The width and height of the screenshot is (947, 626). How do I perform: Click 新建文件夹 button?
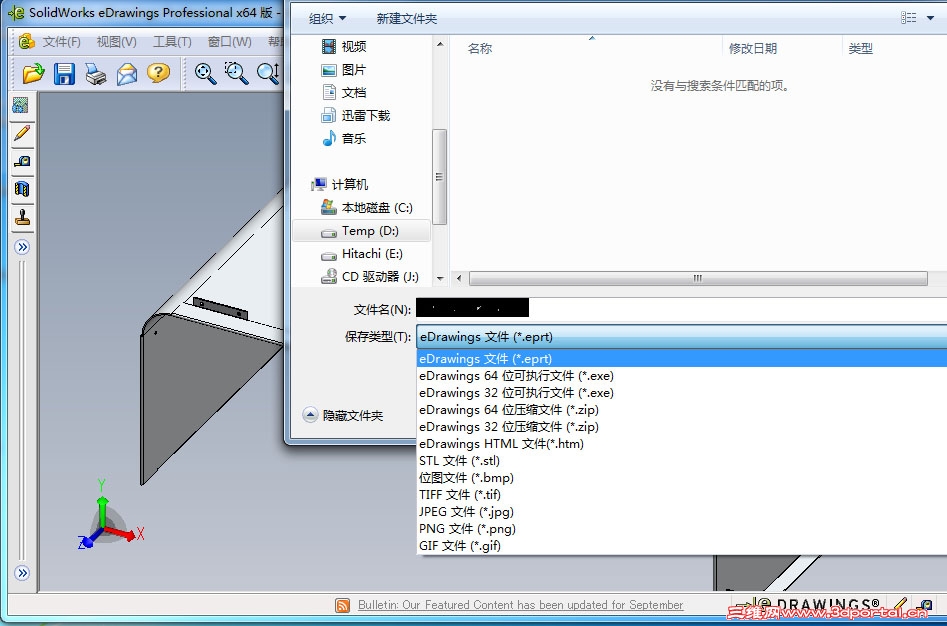[x=406, y=19]
